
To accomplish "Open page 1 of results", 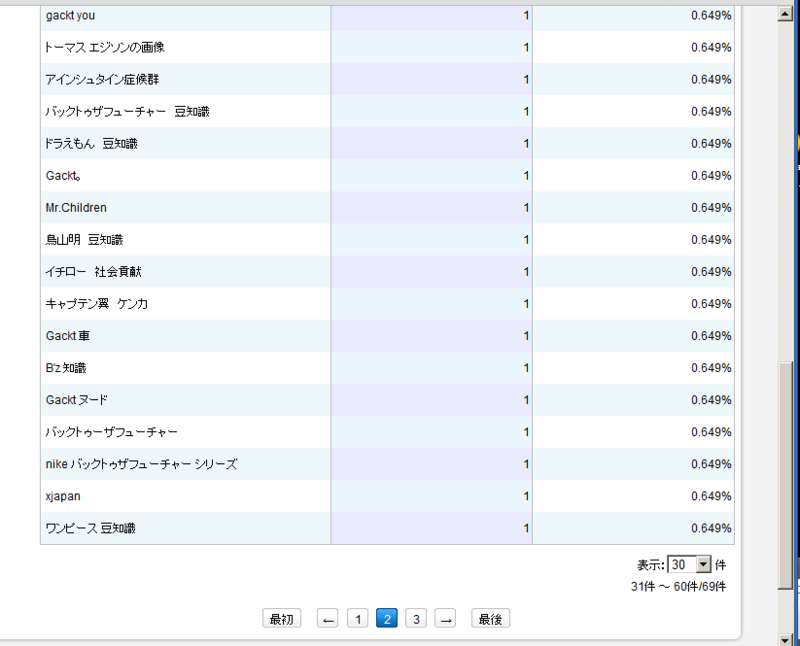I will click(358, 618).
